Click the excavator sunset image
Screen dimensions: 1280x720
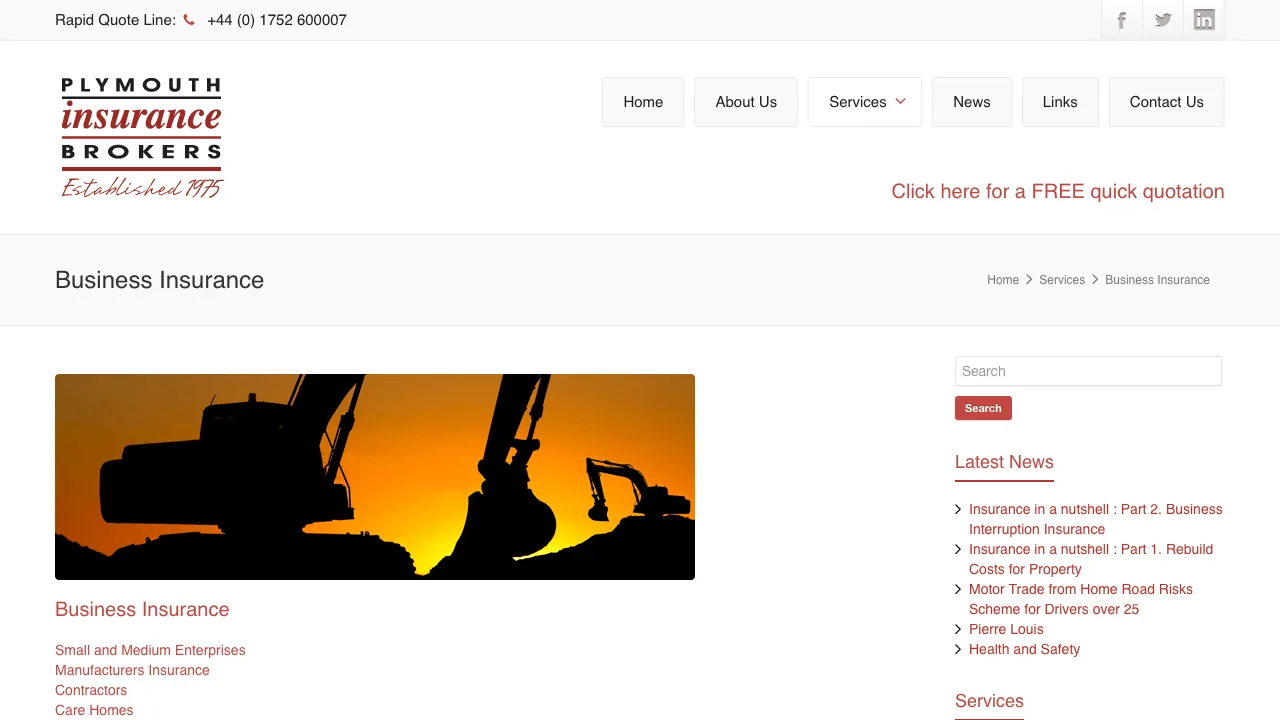point(375,476)
